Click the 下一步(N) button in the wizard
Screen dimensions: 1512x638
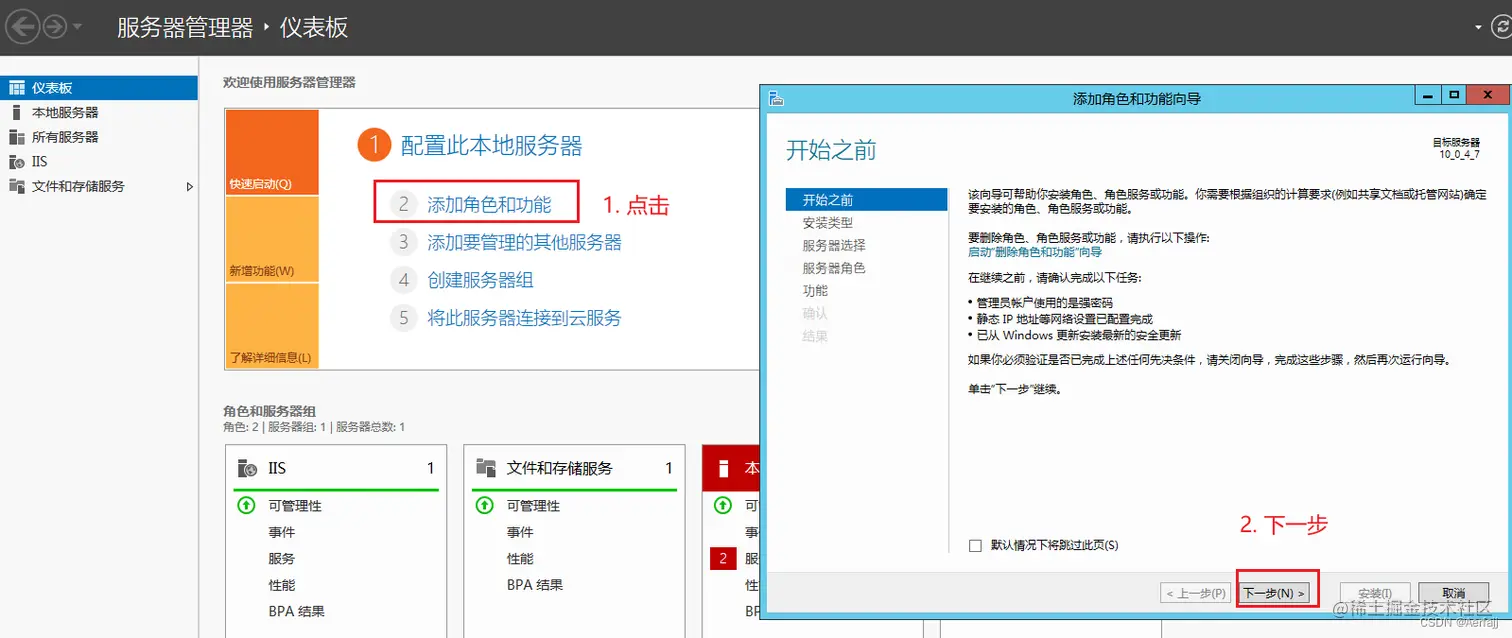[1276, 591]
